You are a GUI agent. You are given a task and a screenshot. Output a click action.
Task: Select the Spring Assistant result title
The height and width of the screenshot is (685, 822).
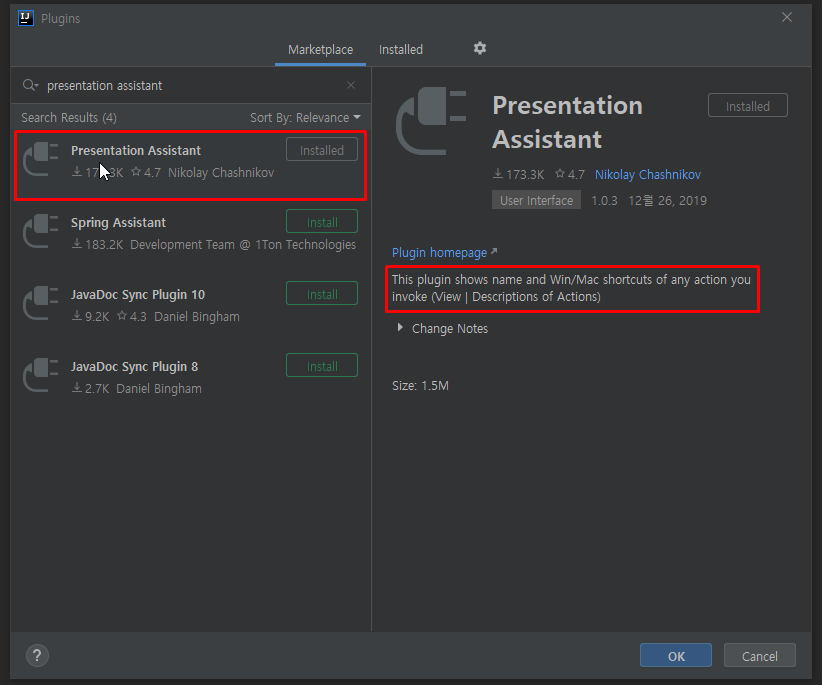[x=118, y=223]
